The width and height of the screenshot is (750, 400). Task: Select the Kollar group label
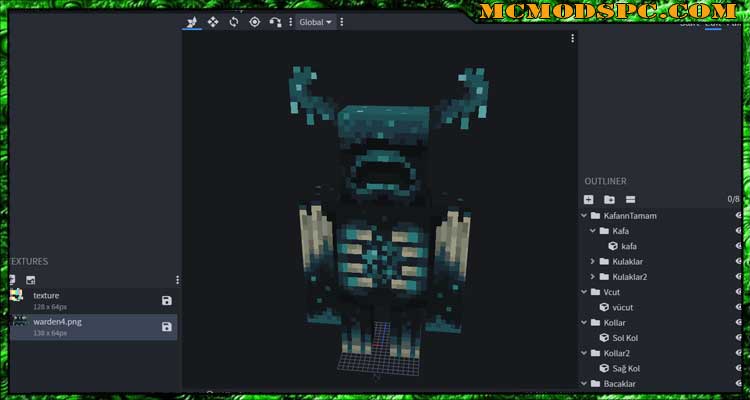(615, 322)
